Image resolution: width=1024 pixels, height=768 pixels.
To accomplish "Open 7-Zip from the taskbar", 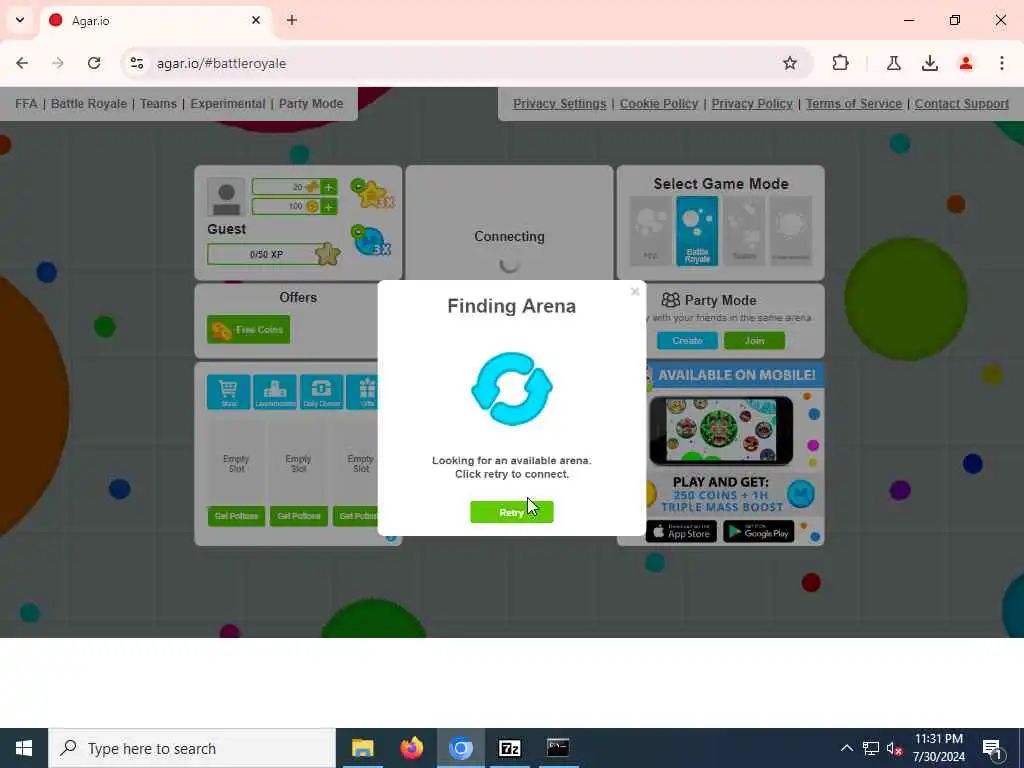I will point(509,748).
